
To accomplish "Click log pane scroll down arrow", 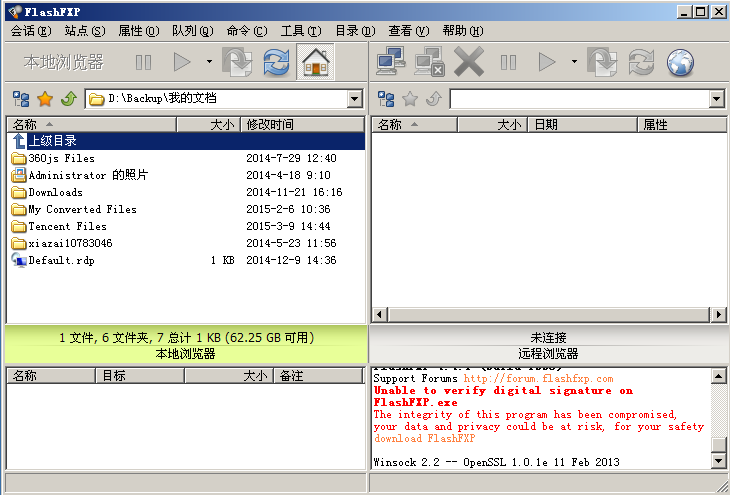I will [718, 461].
